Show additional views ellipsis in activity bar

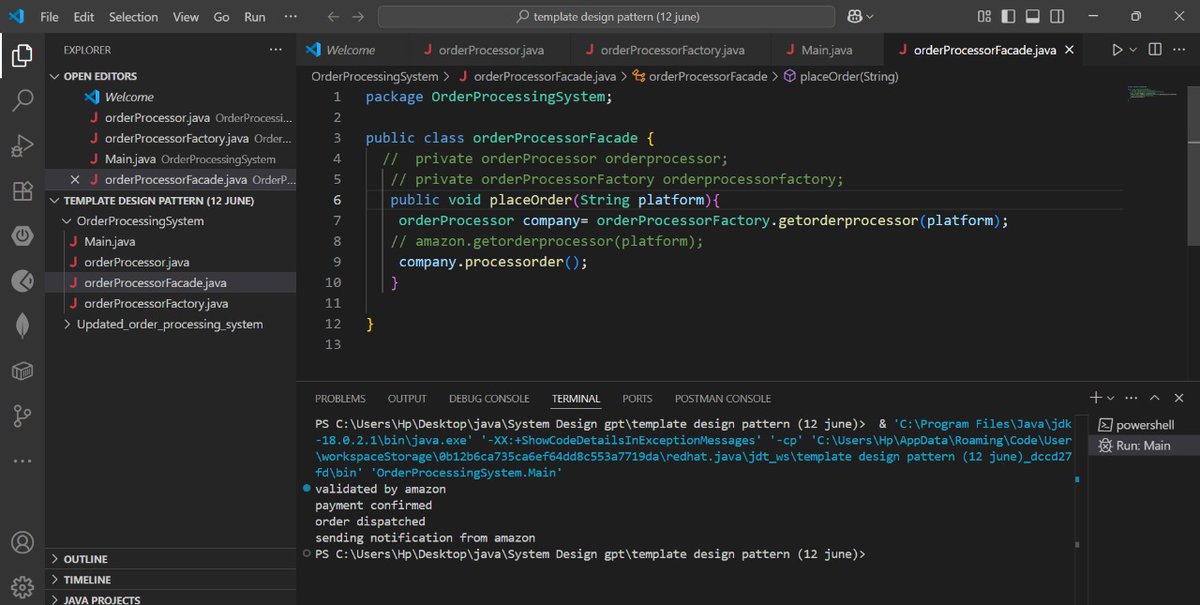point(22,461)
